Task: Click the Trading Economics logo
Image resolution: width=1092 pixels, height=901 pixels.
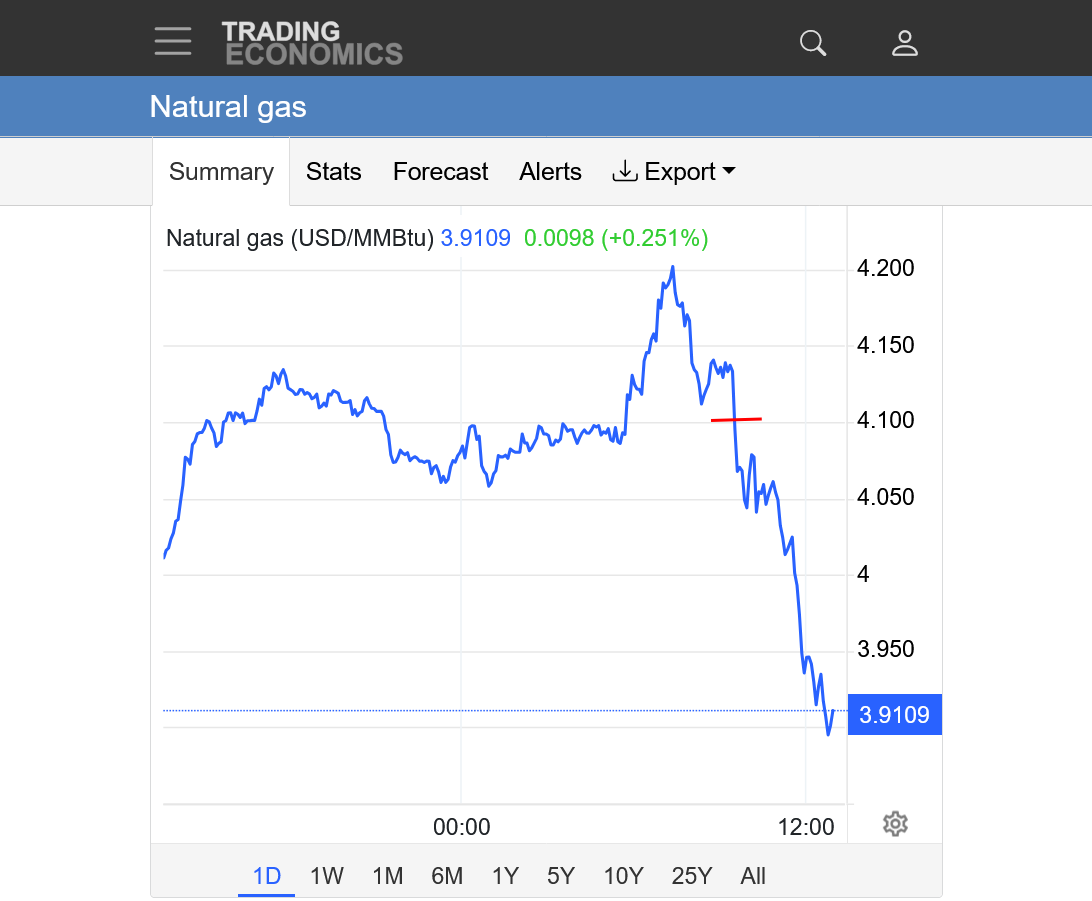Action: click(311, 43)
